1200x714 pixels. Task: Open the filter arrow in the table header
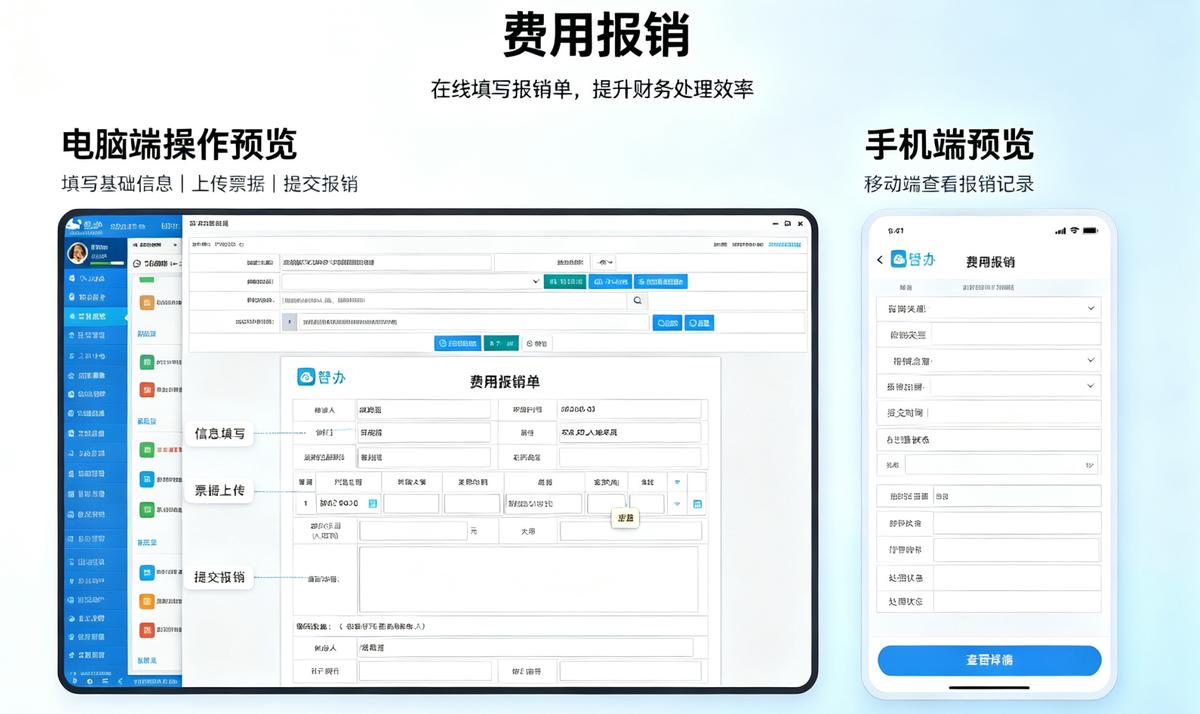(676, 482)
